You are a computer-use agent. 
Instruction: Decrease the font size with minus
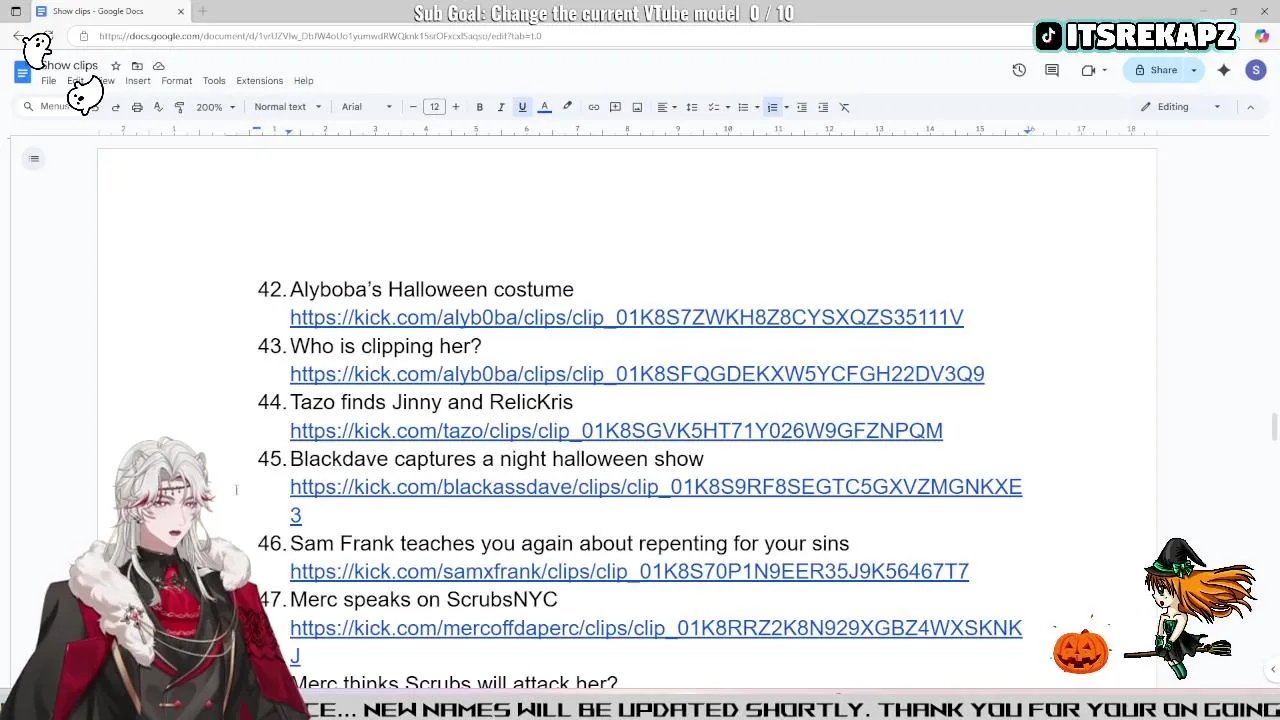[413, 107]
